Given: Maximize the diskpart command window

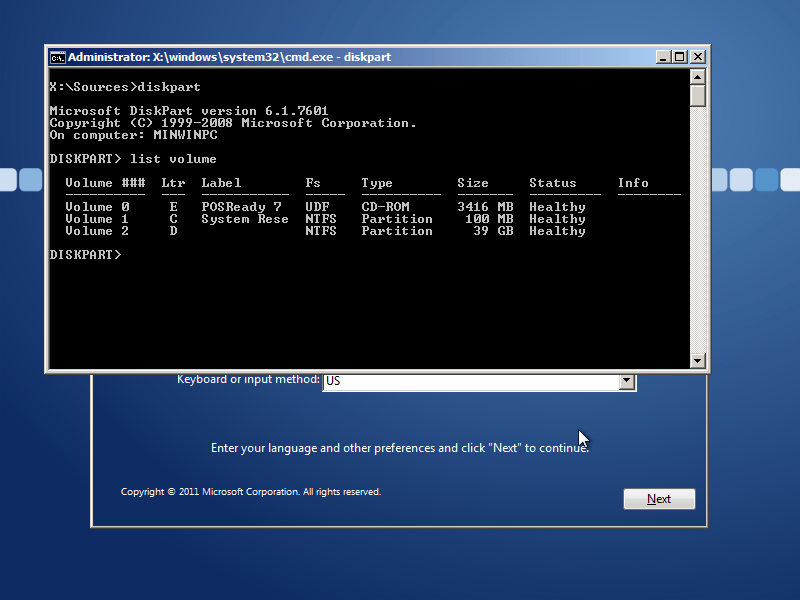Looking at the screenshot, I should pos(680,57).
